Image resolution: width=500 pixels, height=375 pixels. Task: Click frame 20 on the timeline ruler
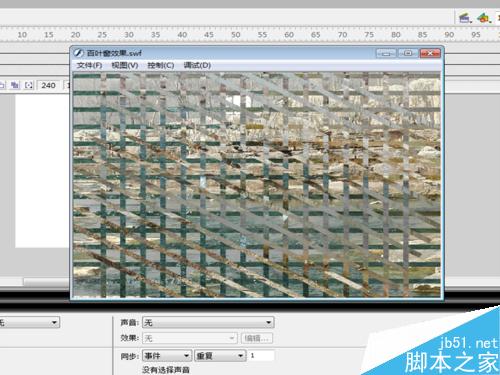pyautogui.click(x=75, y=35)
